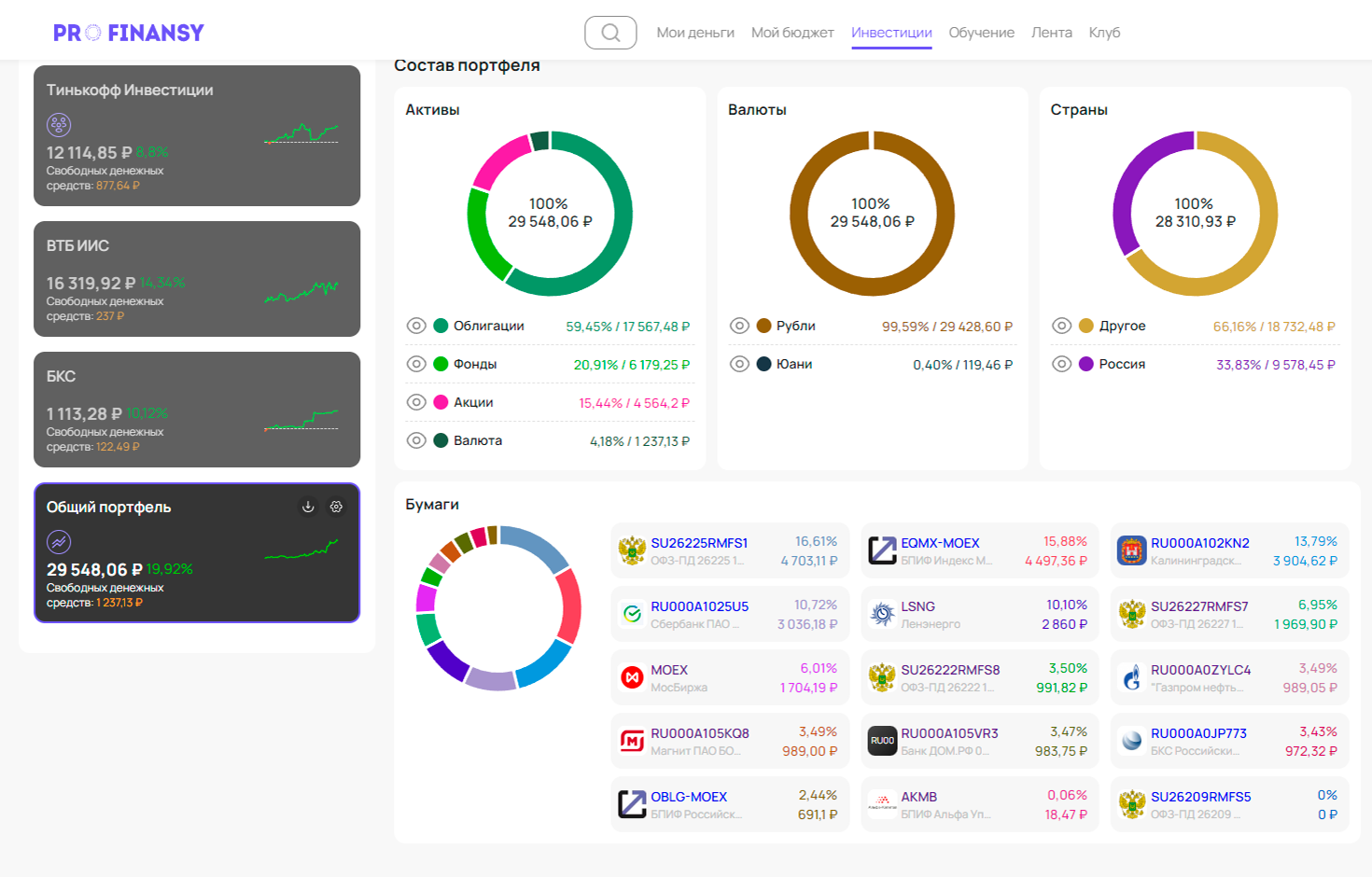Screen dimensions: 1372x877
Task: Open OBLG-MOEX fund link
Action: point(689,797)
